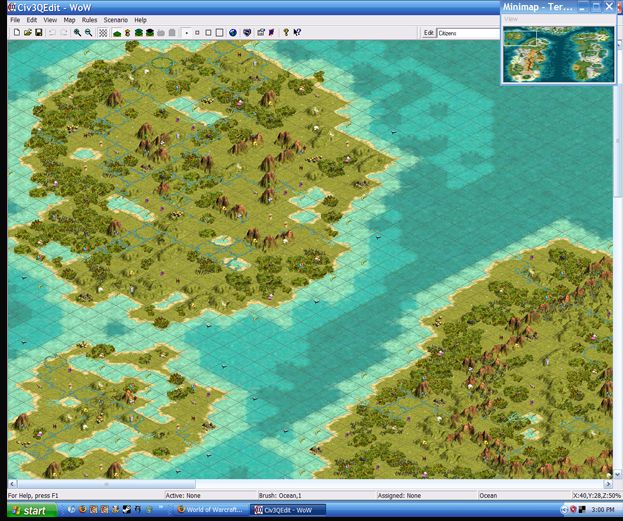Open the Help menu
This screenshot has width=623, height=521.
[140, 20]
